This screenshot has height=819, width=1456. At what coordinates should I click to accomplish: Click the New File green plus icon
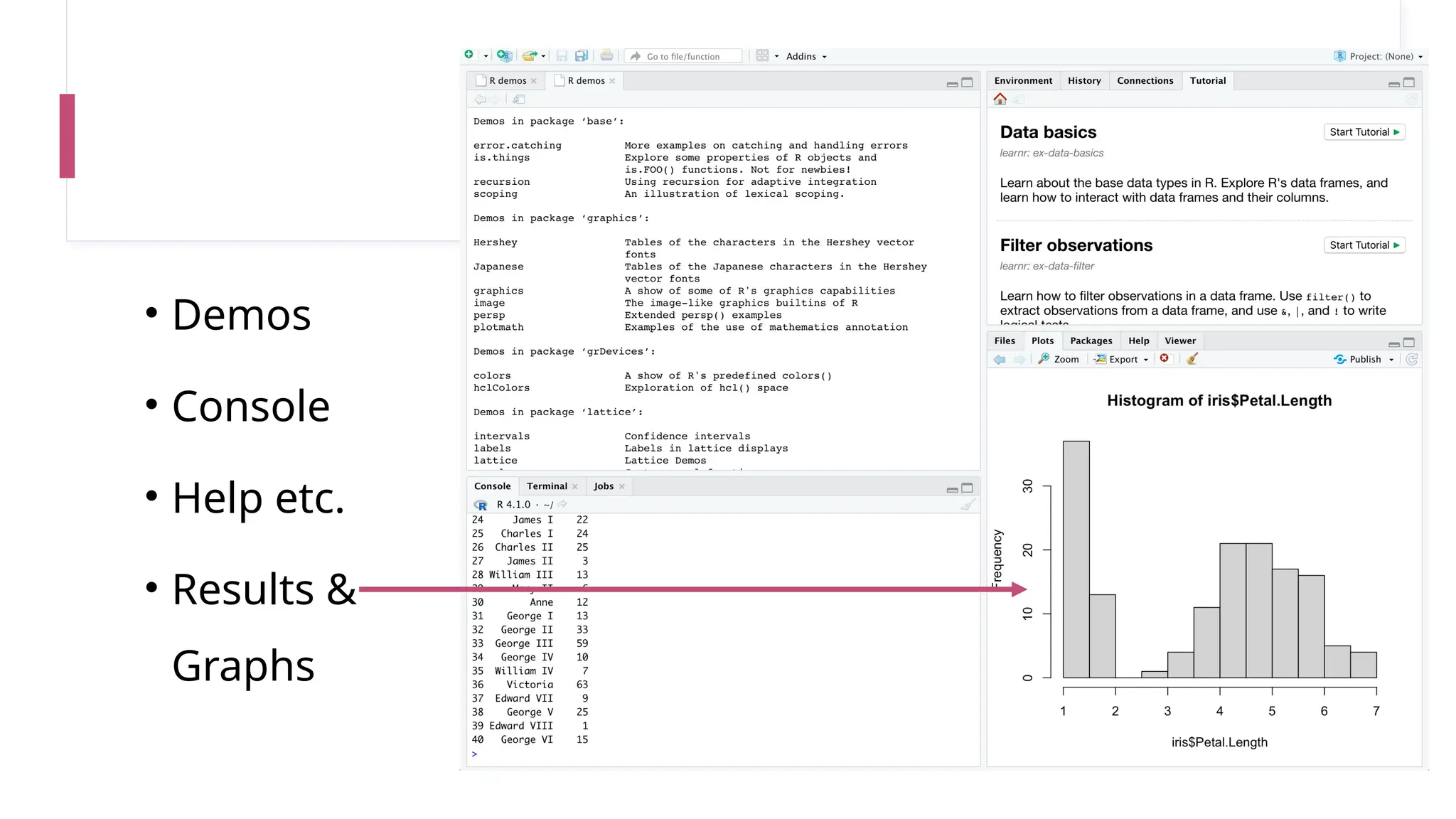[x=469, y=55]
